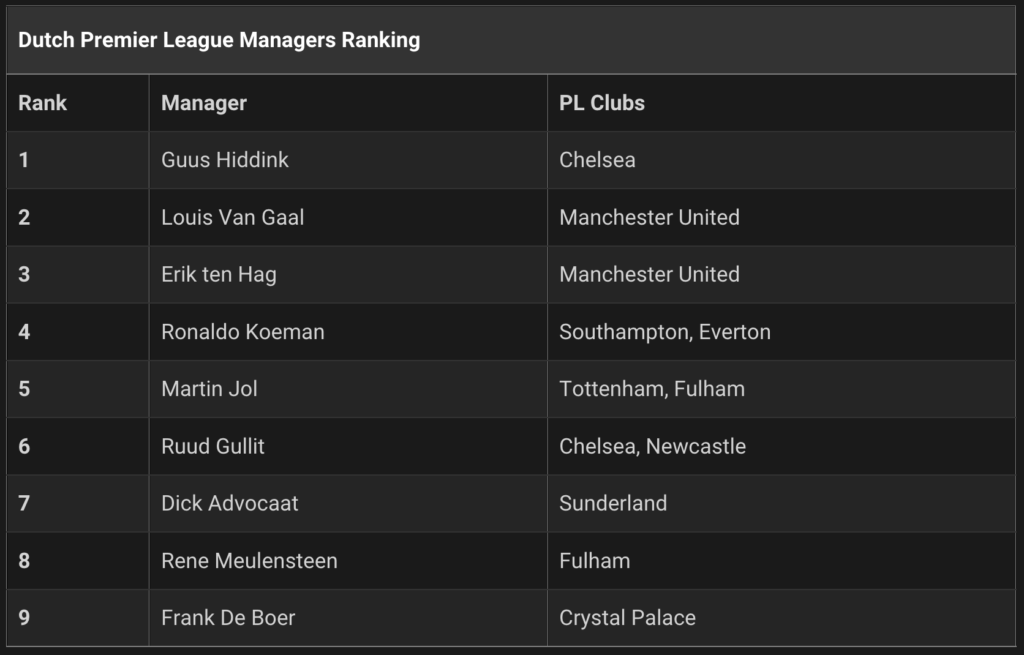Screen dimensions: 1024x655
Task: Click the Guus Hiddink cell
Action: pos(348,160)
